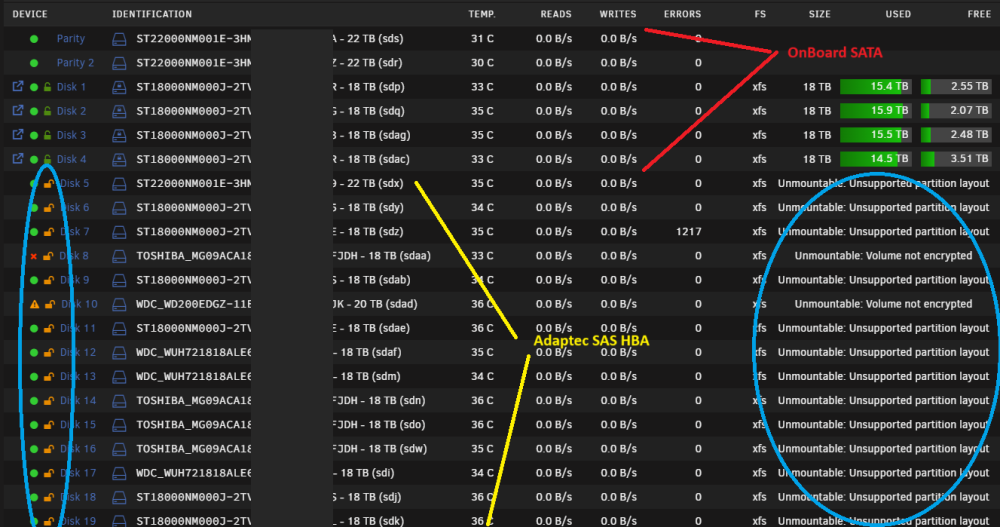Click the Disk 1 used bar showing 15.4 TB

click(x=875, y=87)
